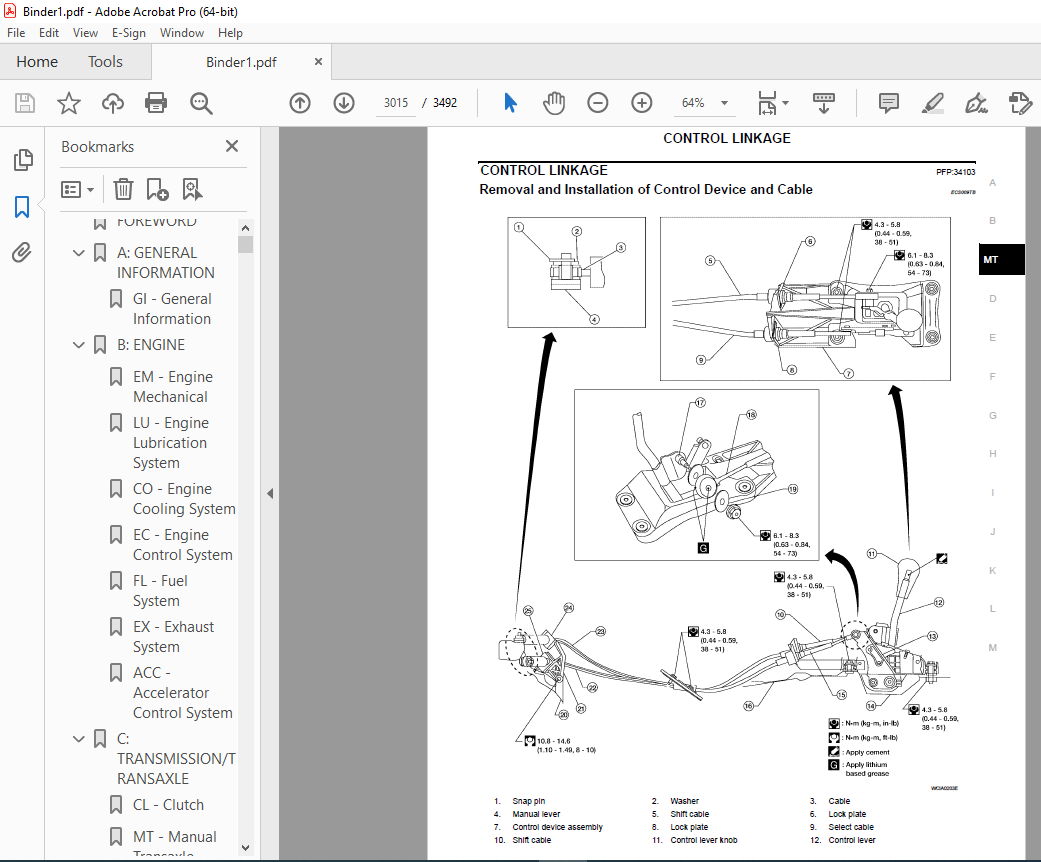Open the Window menu

click(182, 33)
